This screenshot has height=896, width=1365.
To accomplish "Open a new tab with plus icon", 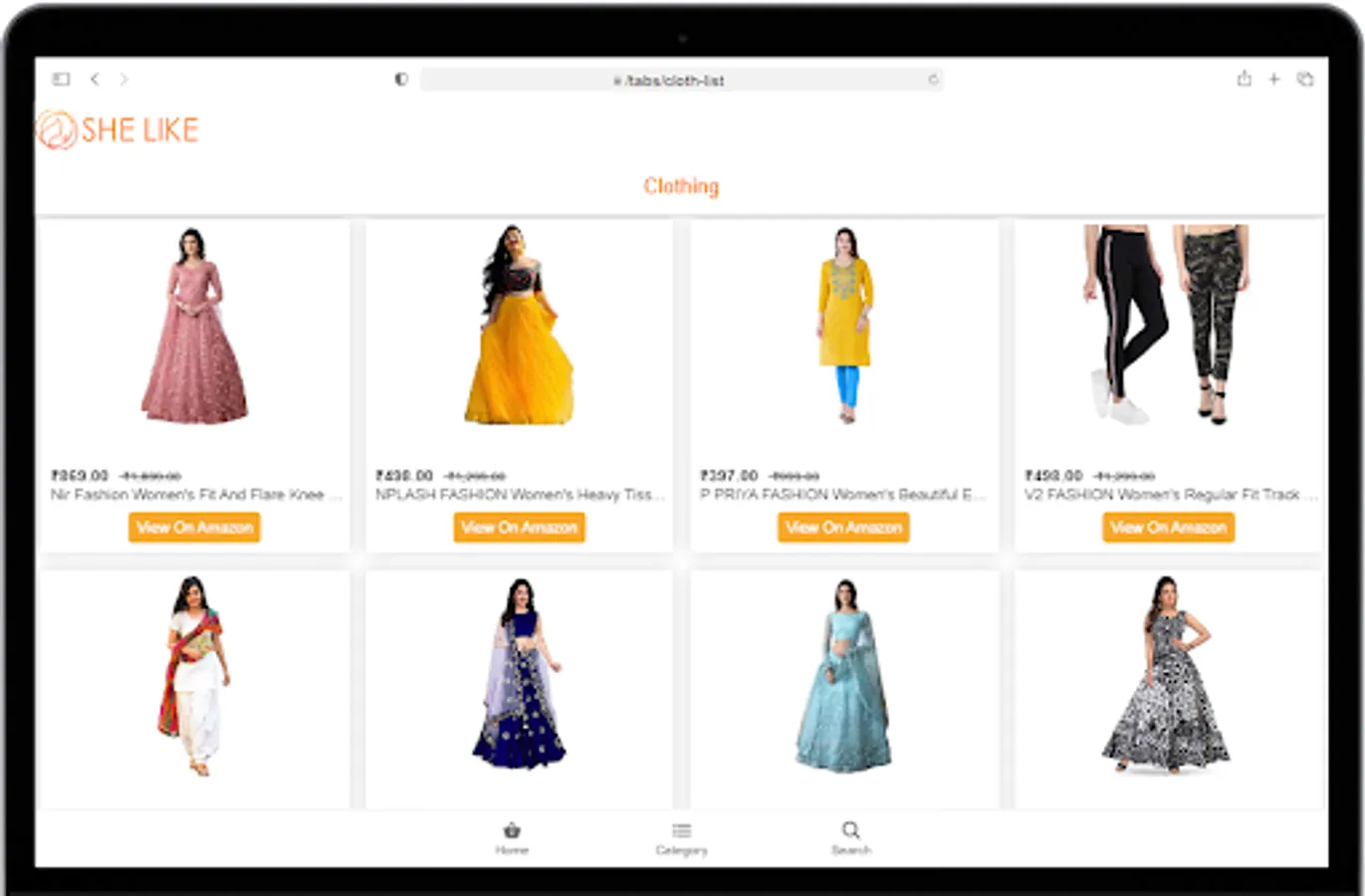I will pos(1273,79).
